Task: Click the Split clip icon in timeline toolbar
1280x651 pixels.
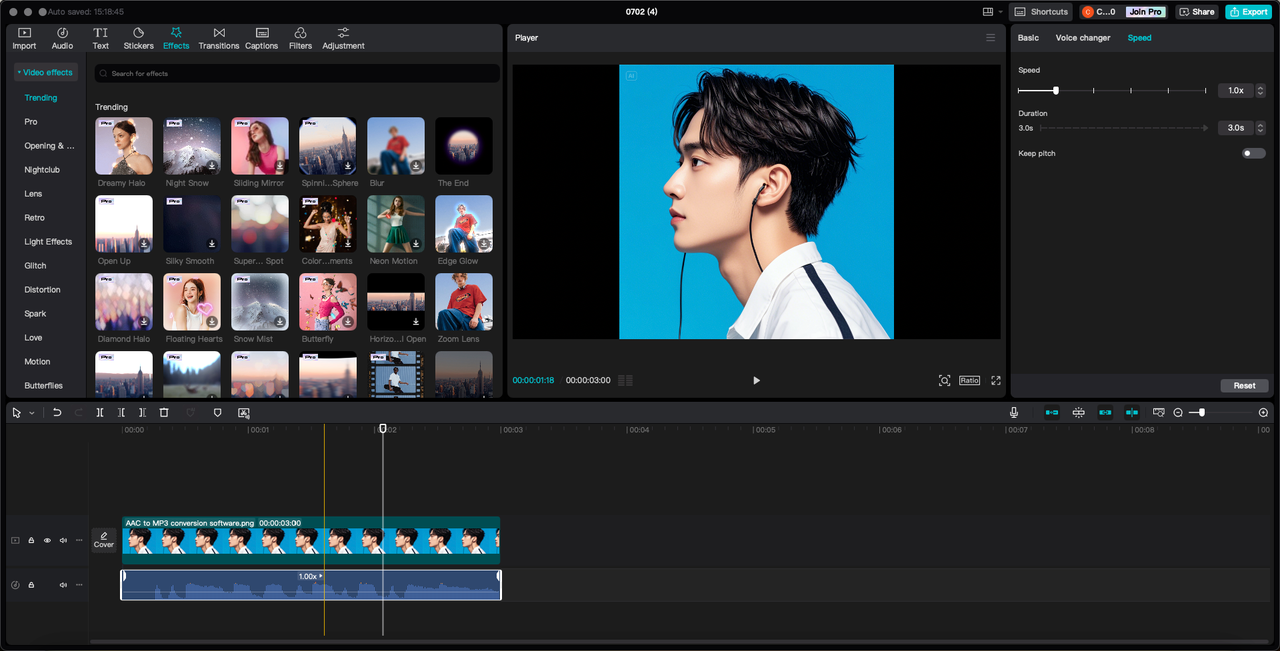Action: coord(100,412)
